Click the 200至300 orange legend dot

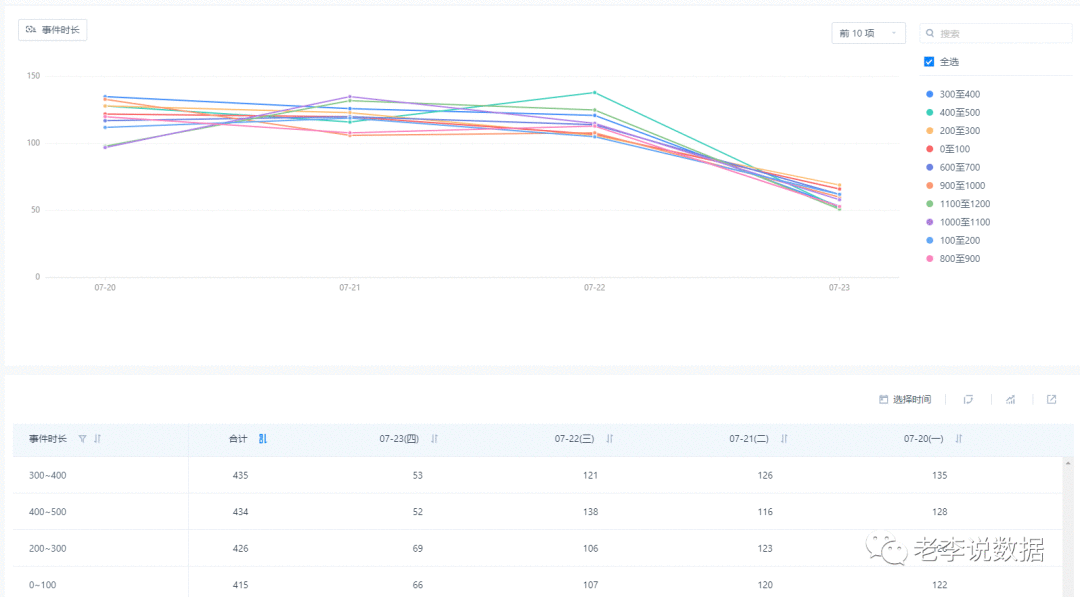click(930, 131)
